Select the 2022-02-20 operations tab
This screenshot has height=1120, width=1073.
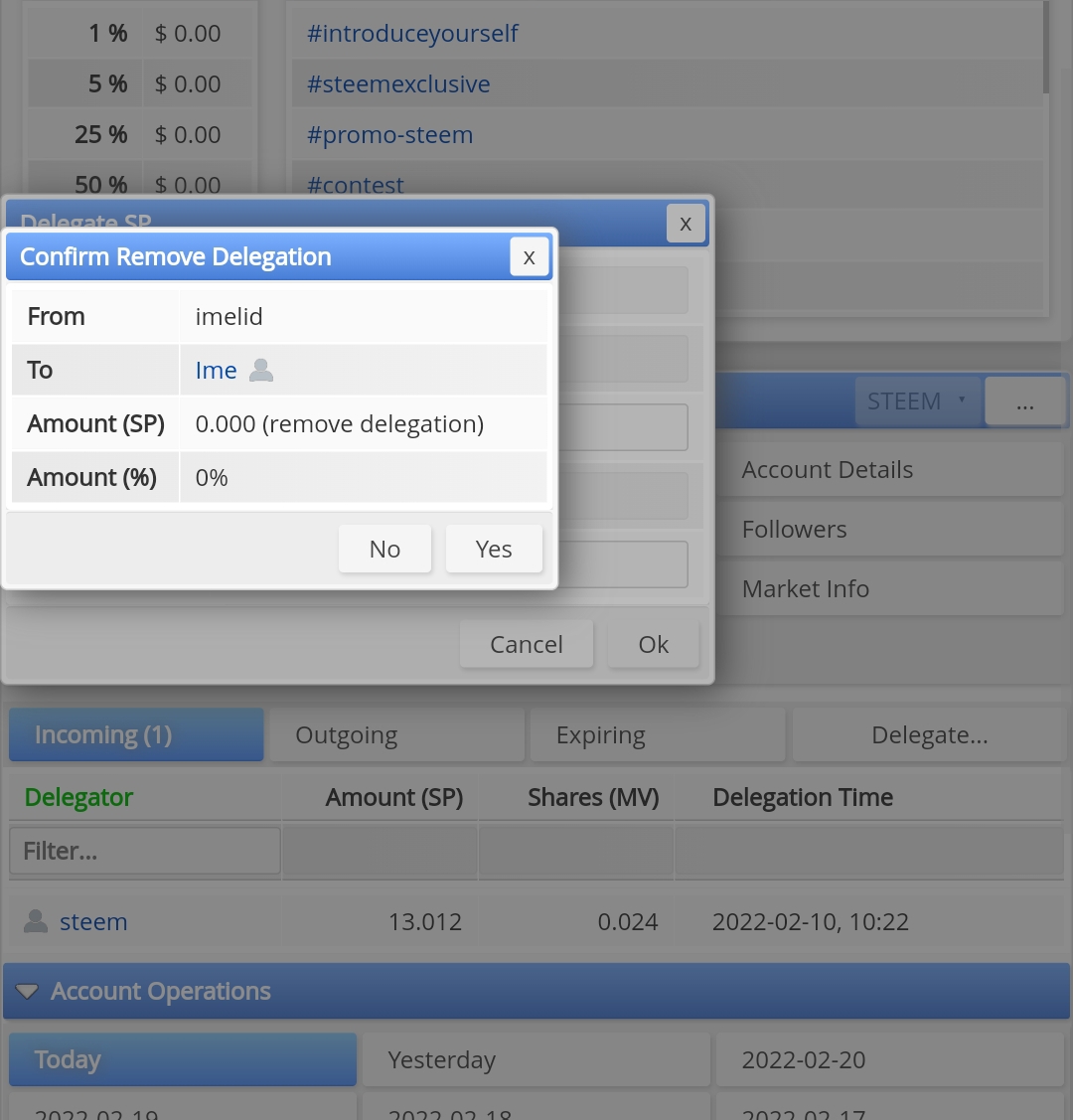click(x=890, y=1059)
